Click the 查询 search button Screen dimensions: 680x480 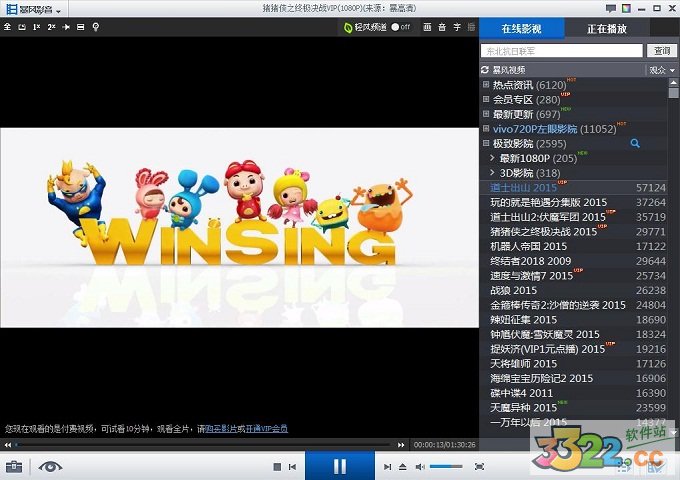tap(662, 51)
